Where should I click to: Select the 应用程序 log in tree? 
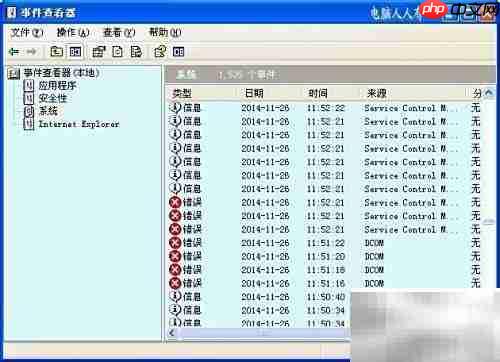(57, 85)
